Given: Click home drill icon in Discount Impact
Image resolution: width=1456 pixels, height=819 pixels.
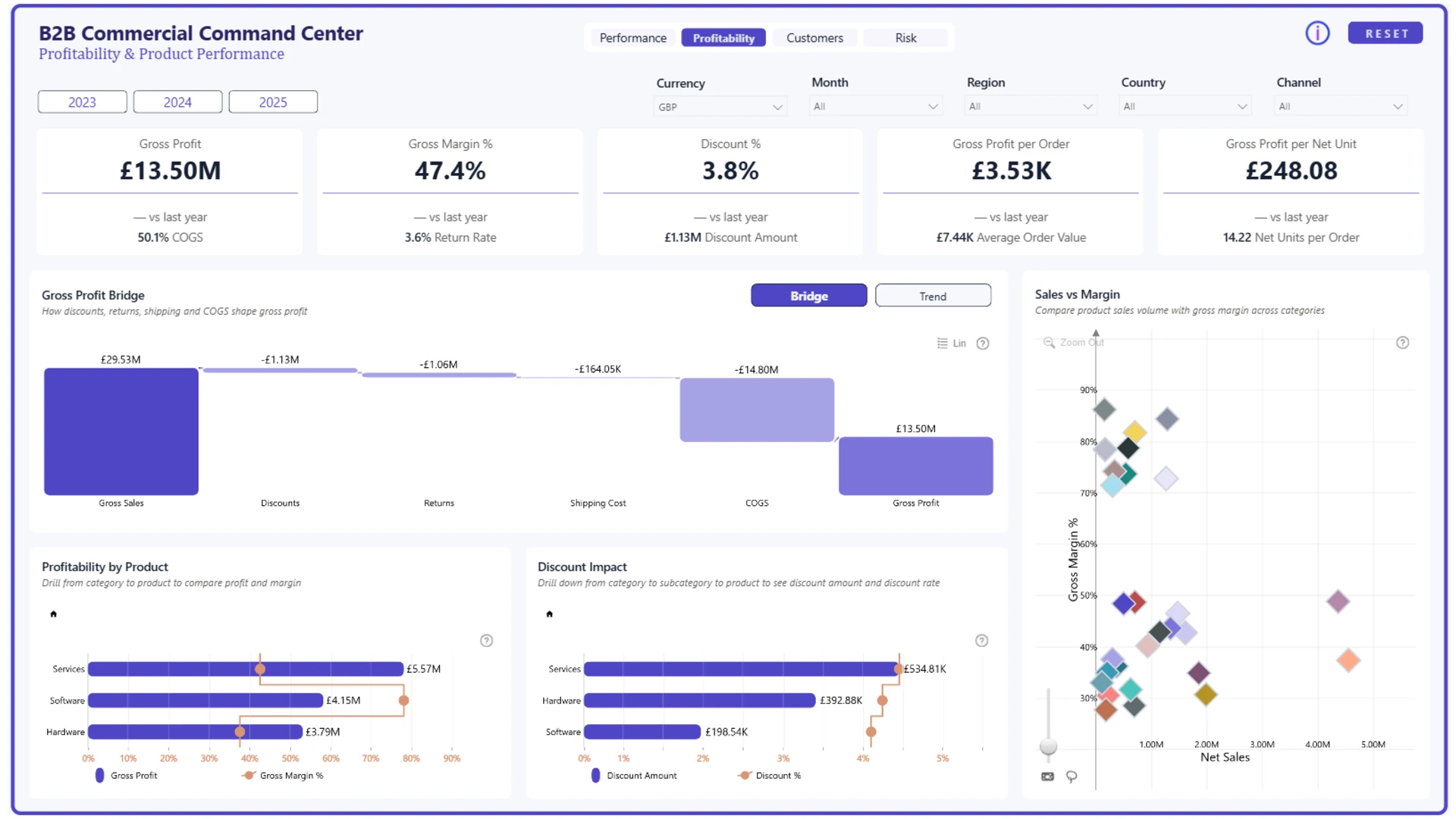Looking at the screenshot, I should 550,614.
